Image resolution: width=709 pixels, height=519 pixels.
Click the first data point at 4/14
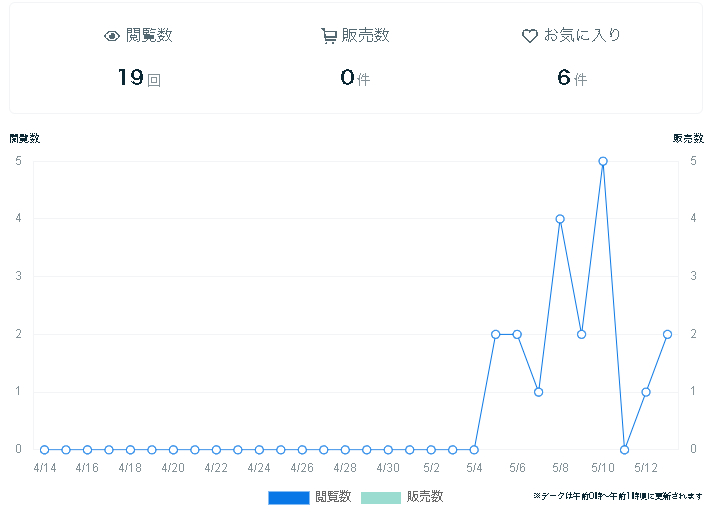[x=44, y=450]
